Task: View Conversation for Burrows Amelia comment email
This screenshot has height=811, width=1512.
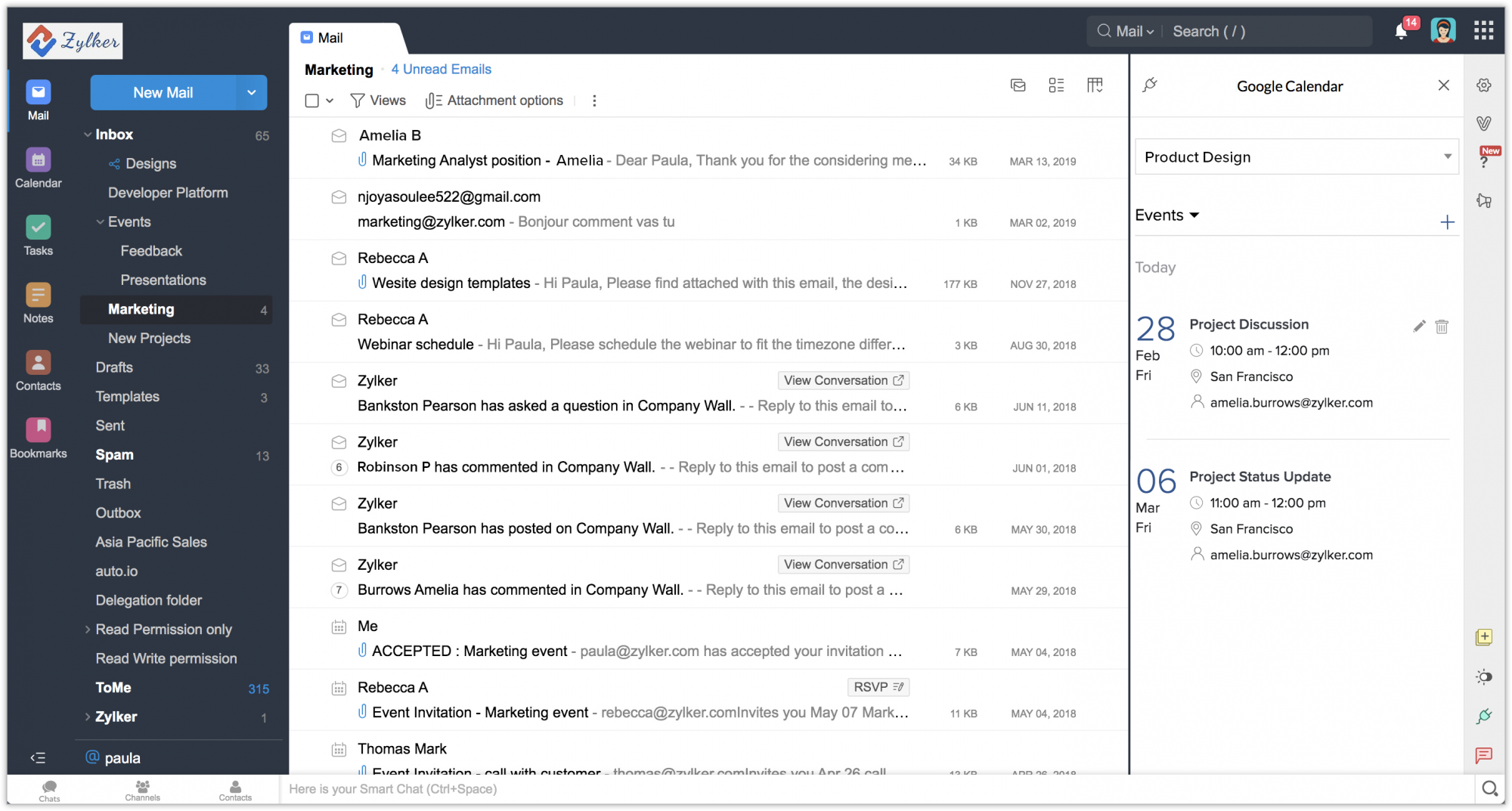Action: [x=843, y=564]
